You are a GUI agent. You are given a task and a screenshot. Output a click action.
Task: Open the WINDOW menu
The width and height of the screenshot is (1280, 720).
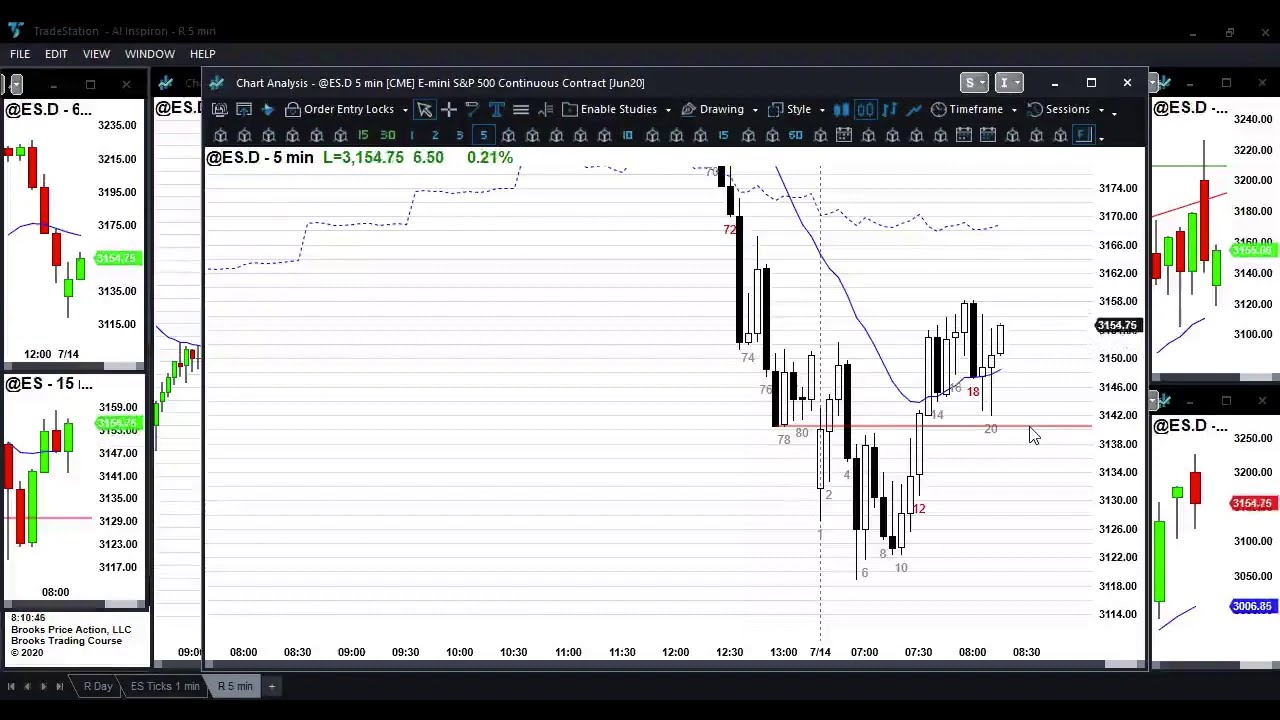pyautogui.click(x=150, y=54)
